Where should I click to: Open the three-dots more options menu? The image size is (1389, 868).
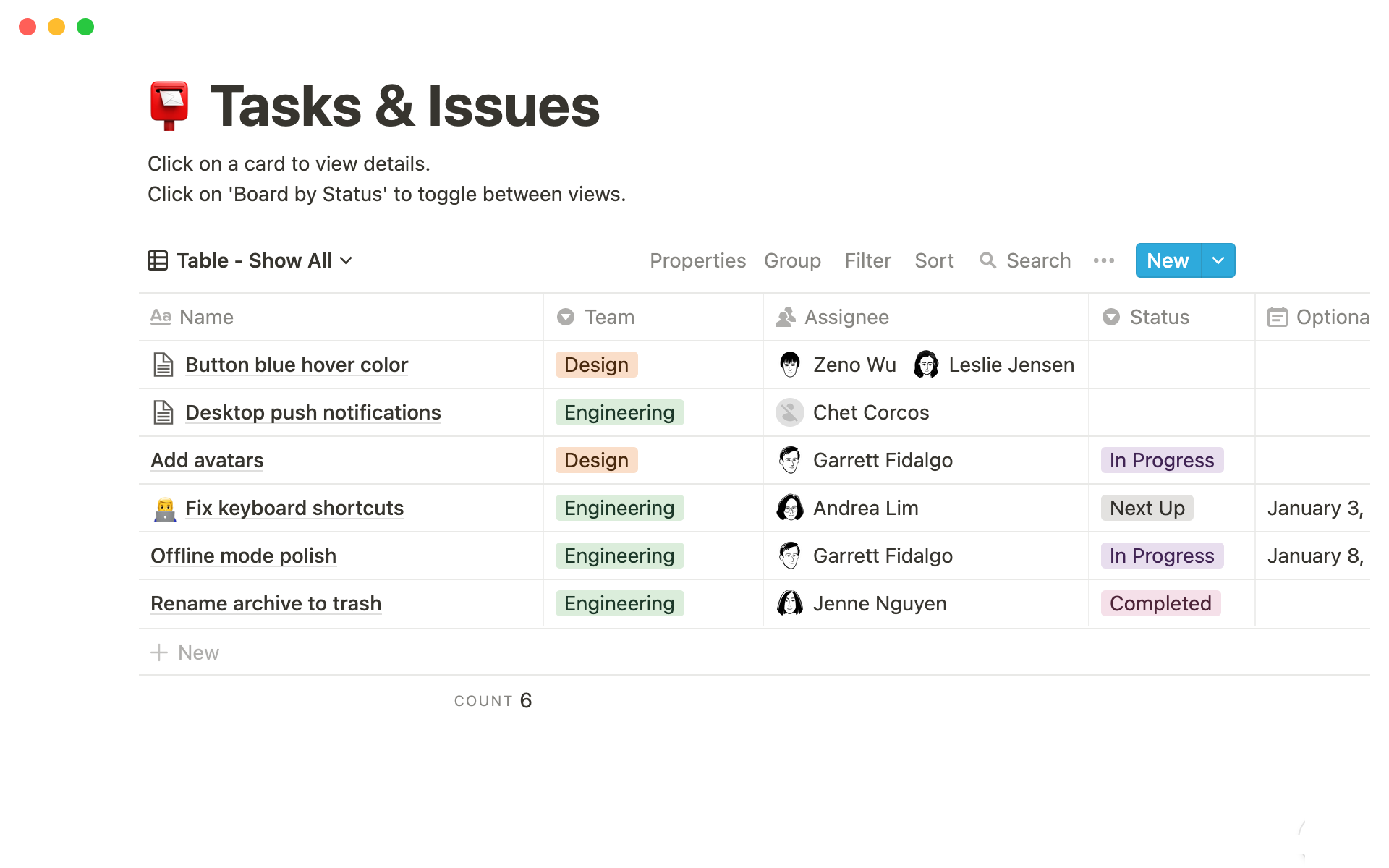(1103, 260)
